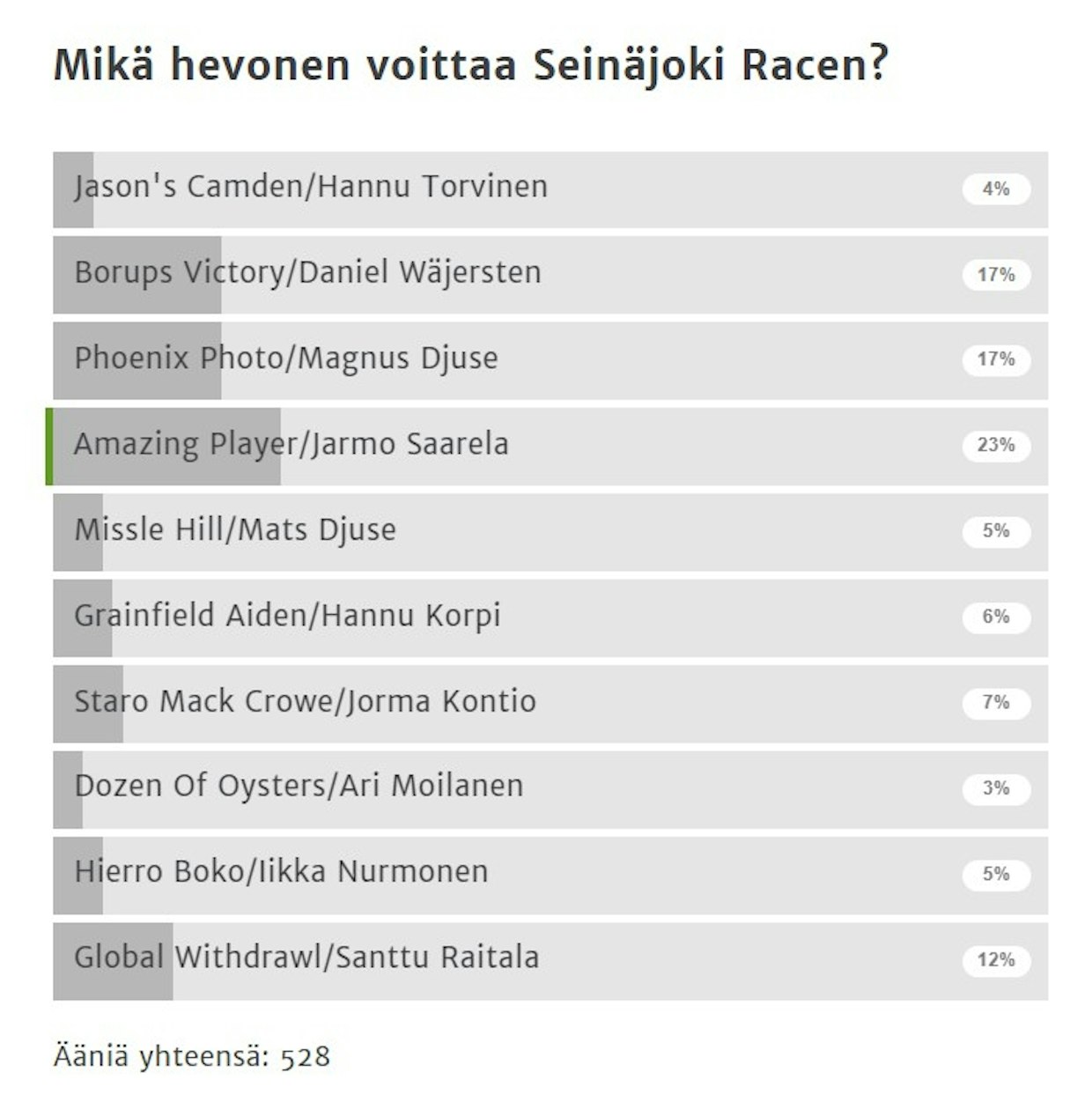Viewport: 1092px width, 1102px height.
Task: Click the 23% percentage badge
Action: coord(996,445)
